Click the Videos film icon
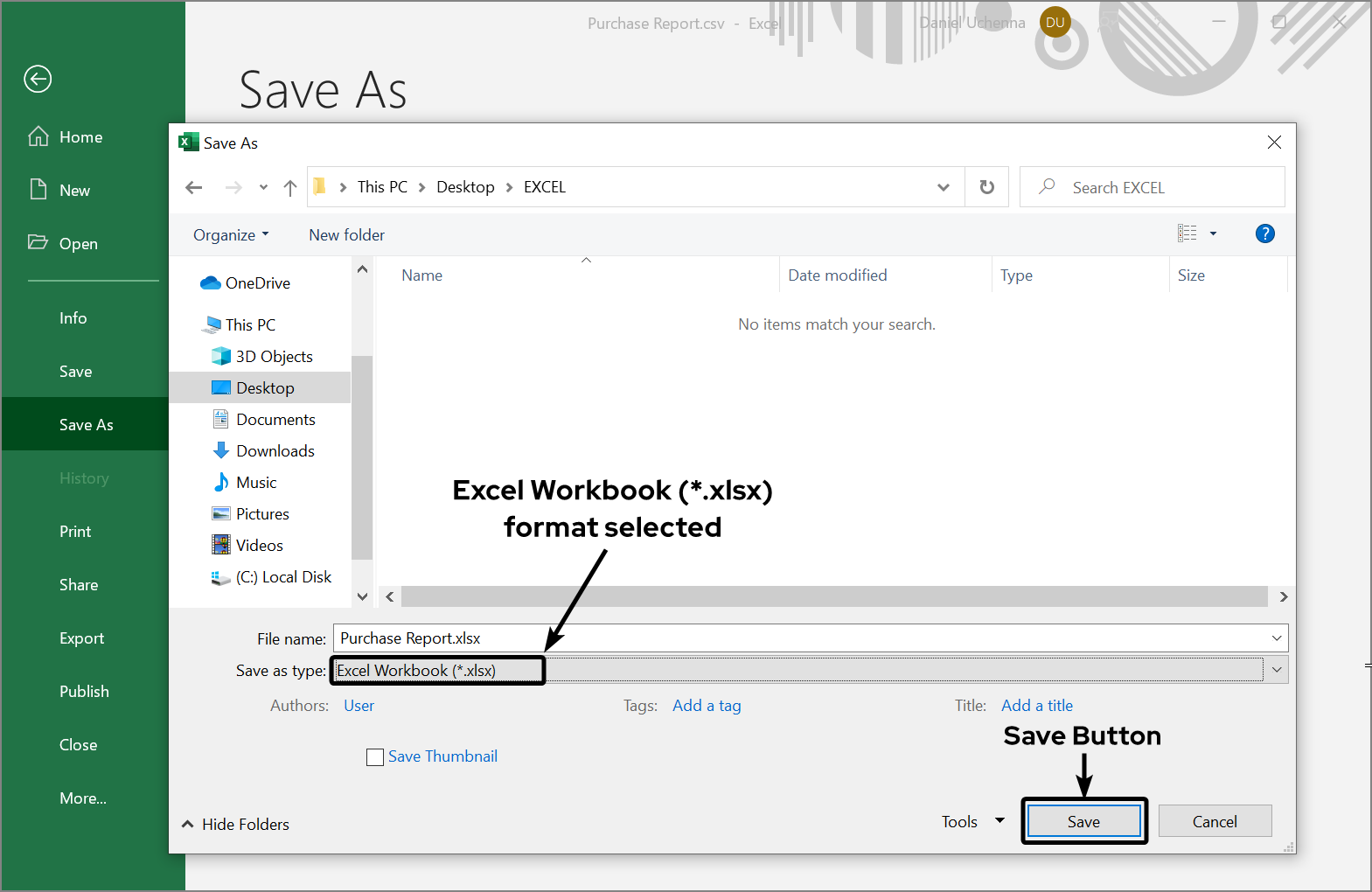The width and height of the screenshot is (1372, 892). pyautogui.click(x=221, y=545)
